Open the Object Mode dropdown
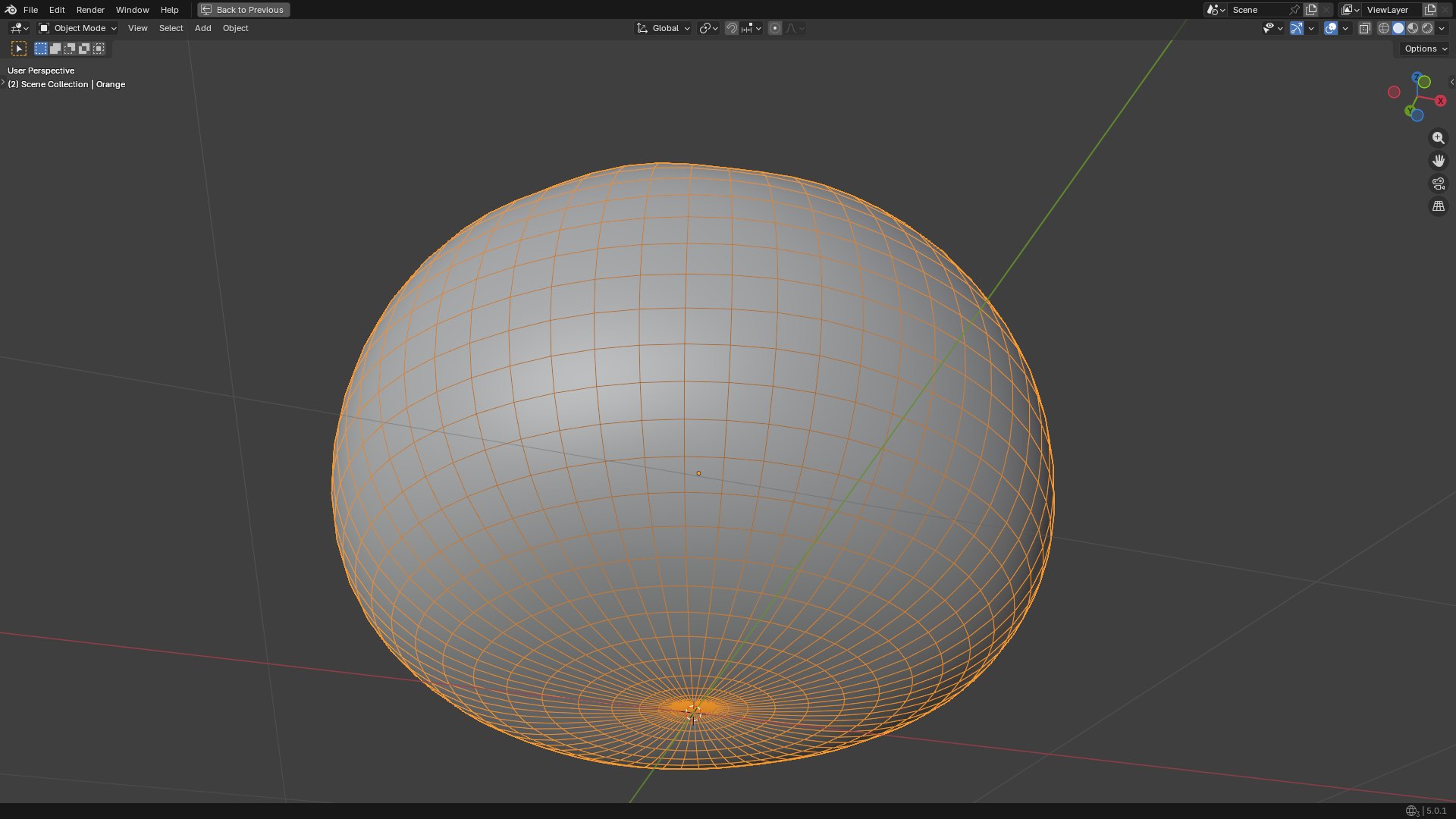 [x=77, y=28]
